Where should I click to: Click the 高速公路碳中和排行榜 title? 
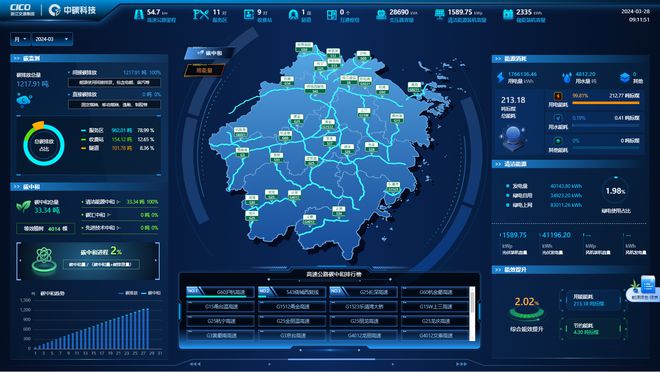333,274
